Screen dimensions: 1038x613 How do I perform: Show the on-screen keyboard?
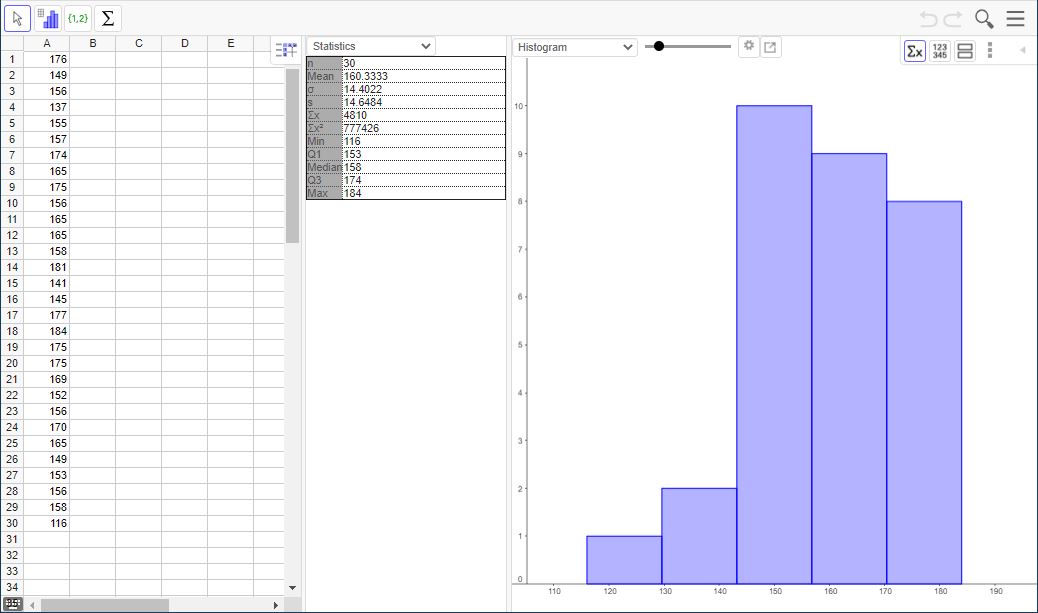[x=13, y=604]
